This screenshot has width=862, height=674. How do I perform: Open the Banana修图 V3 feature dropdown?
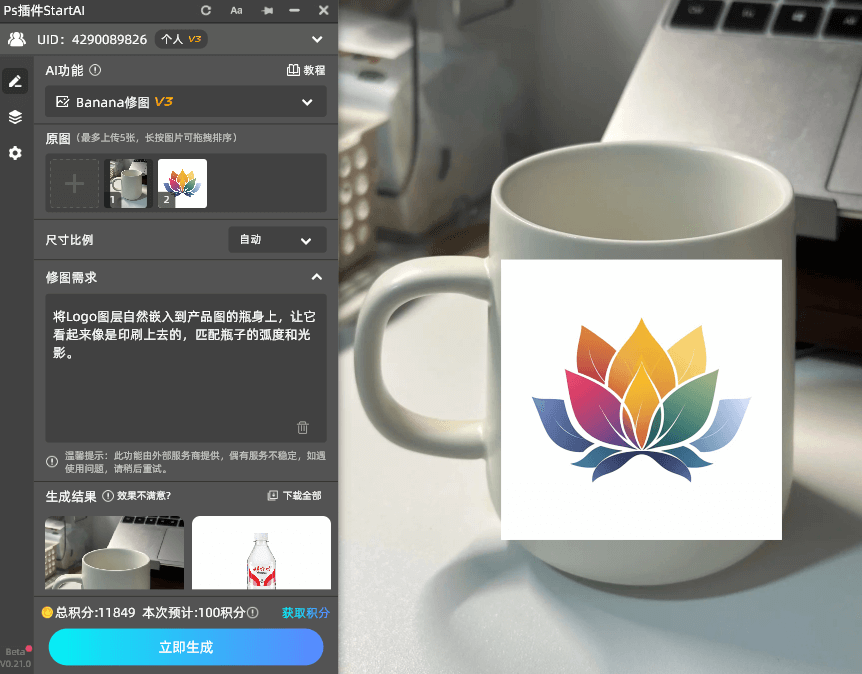click(x=185, y=101)
